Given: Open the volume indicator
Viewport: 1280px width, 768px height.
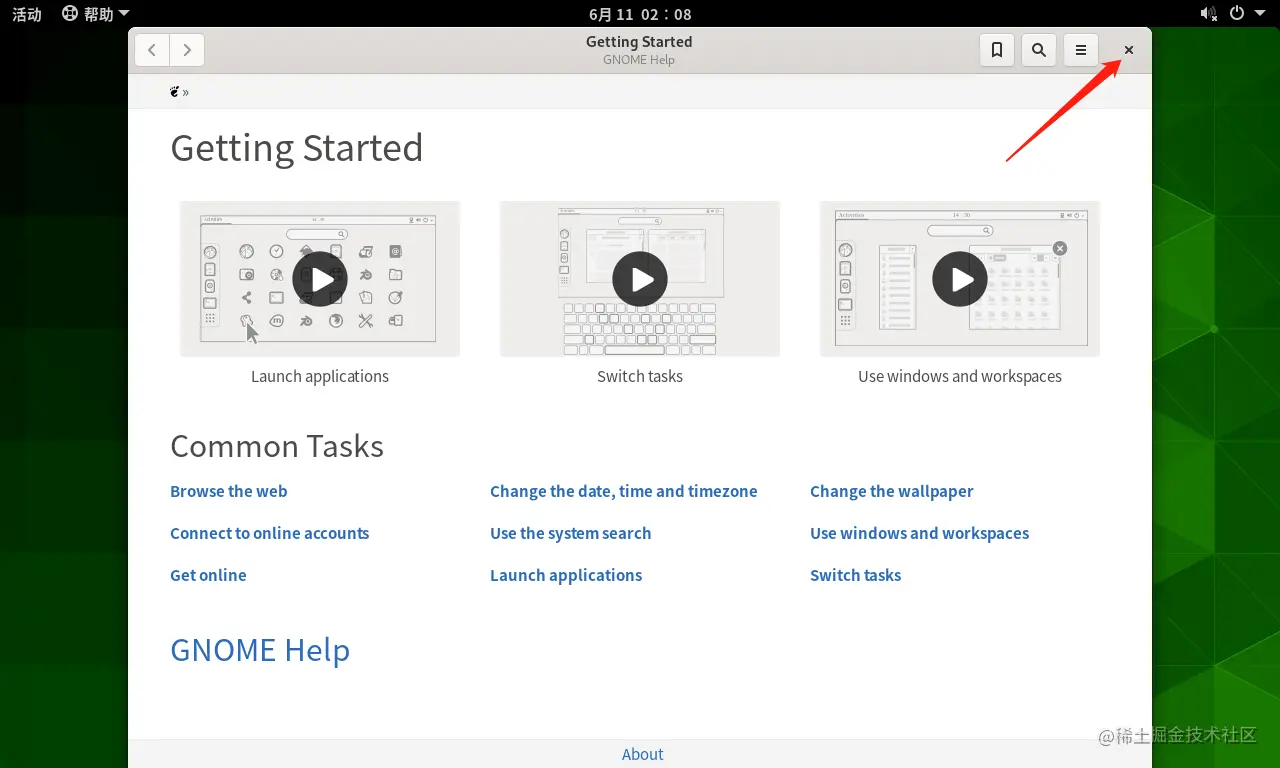Looking at the screenshot, I should pyautogui.click(x=1208, y=14).
